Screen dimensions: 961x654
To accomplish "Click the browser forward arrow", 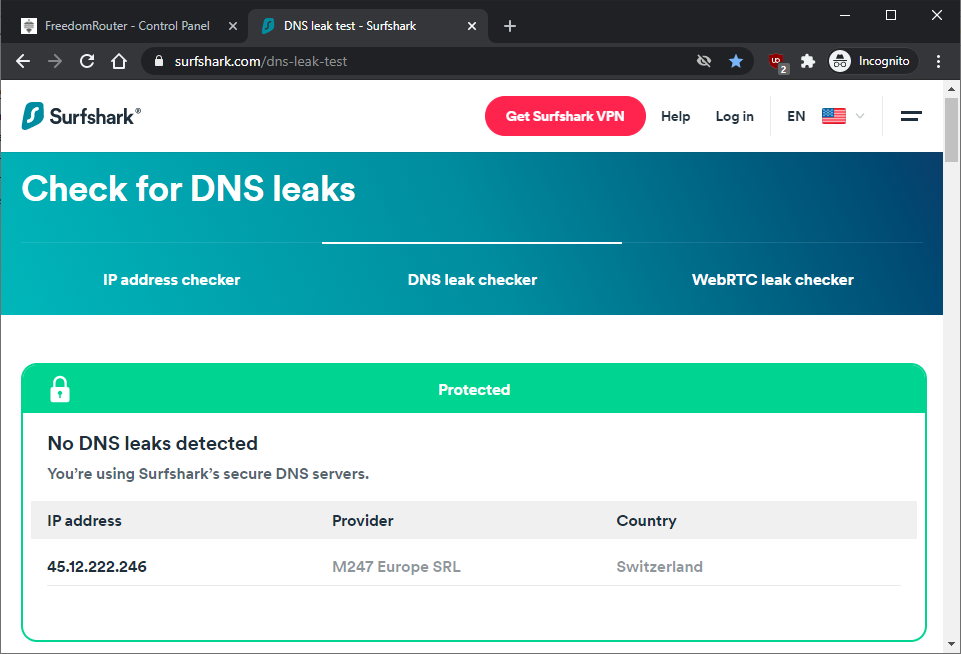I will [55, 61].
